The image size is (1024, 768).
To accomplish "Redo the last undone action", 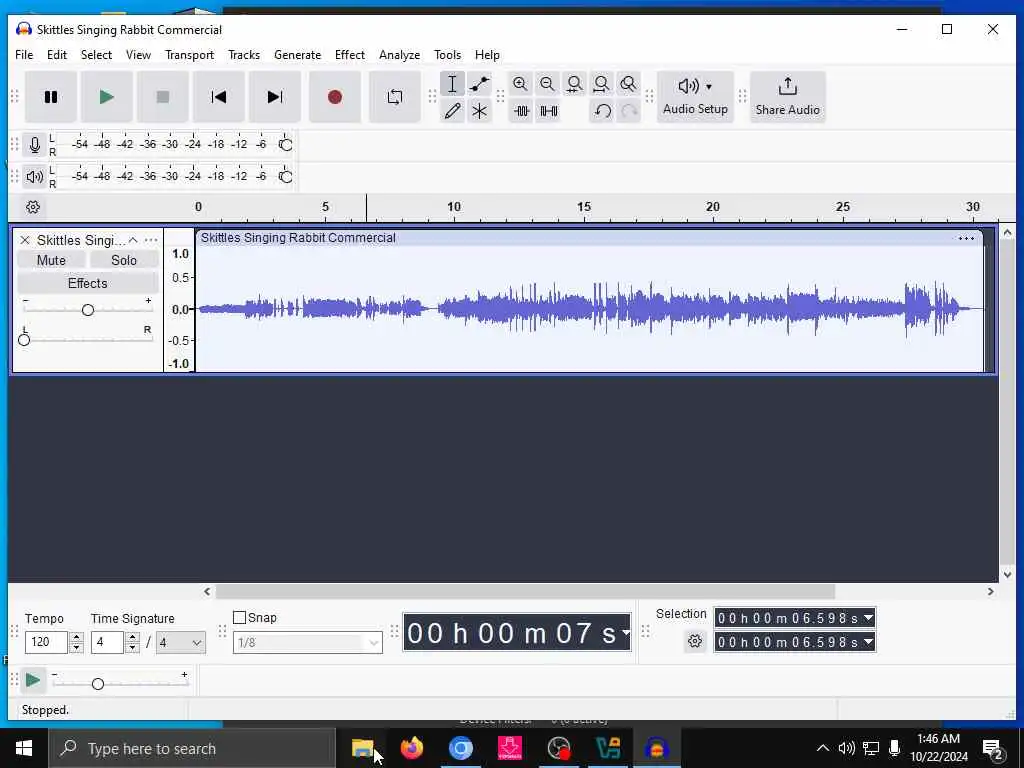I will click(629, 111).
